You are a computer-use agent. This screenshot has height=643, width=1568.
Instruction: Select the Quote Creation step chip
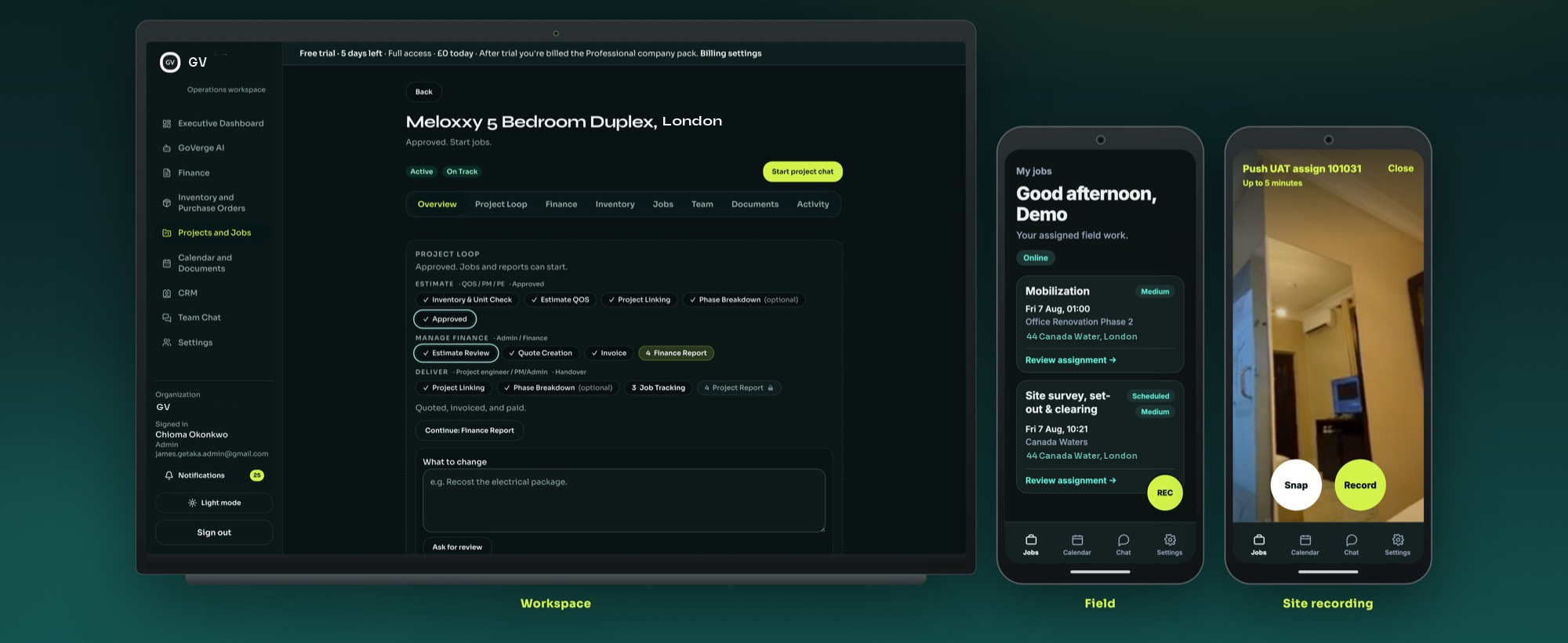pyautogui.click(x=540, y=353)
